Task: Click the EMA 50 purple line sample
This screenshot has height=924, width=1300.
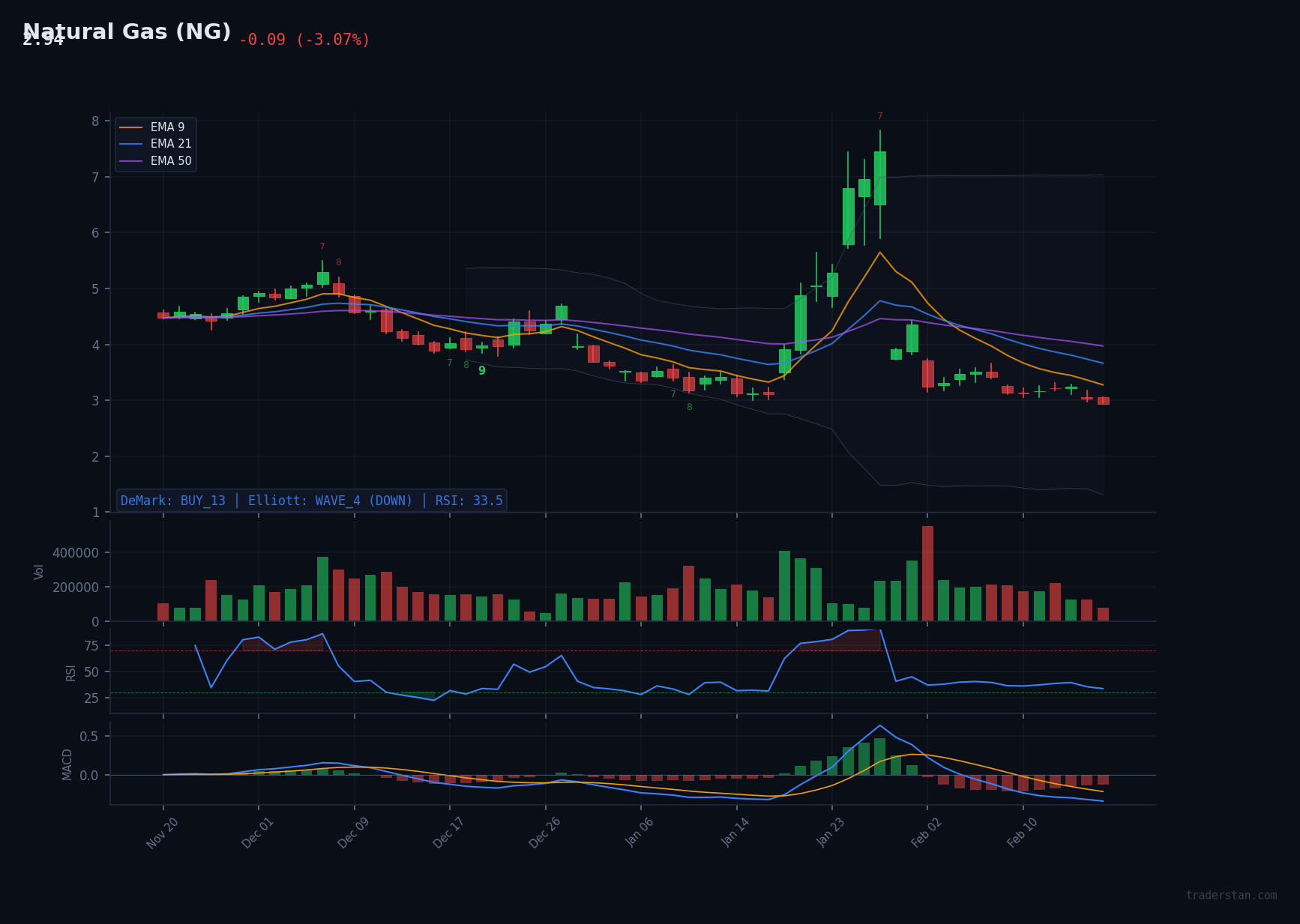Action: 132,160
